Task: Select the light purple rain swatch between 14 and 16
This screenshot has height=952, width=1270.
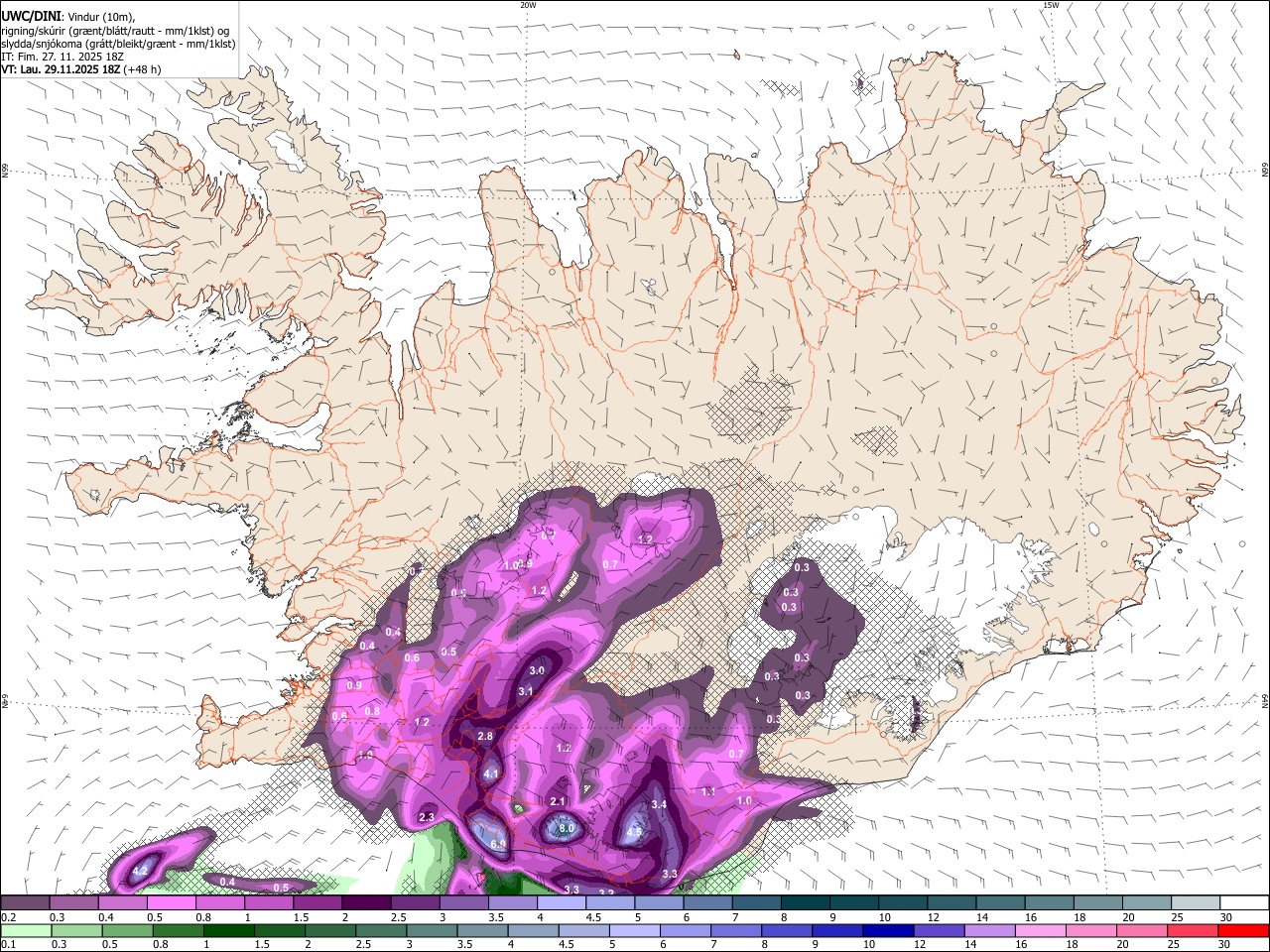Action: point(989,930)
